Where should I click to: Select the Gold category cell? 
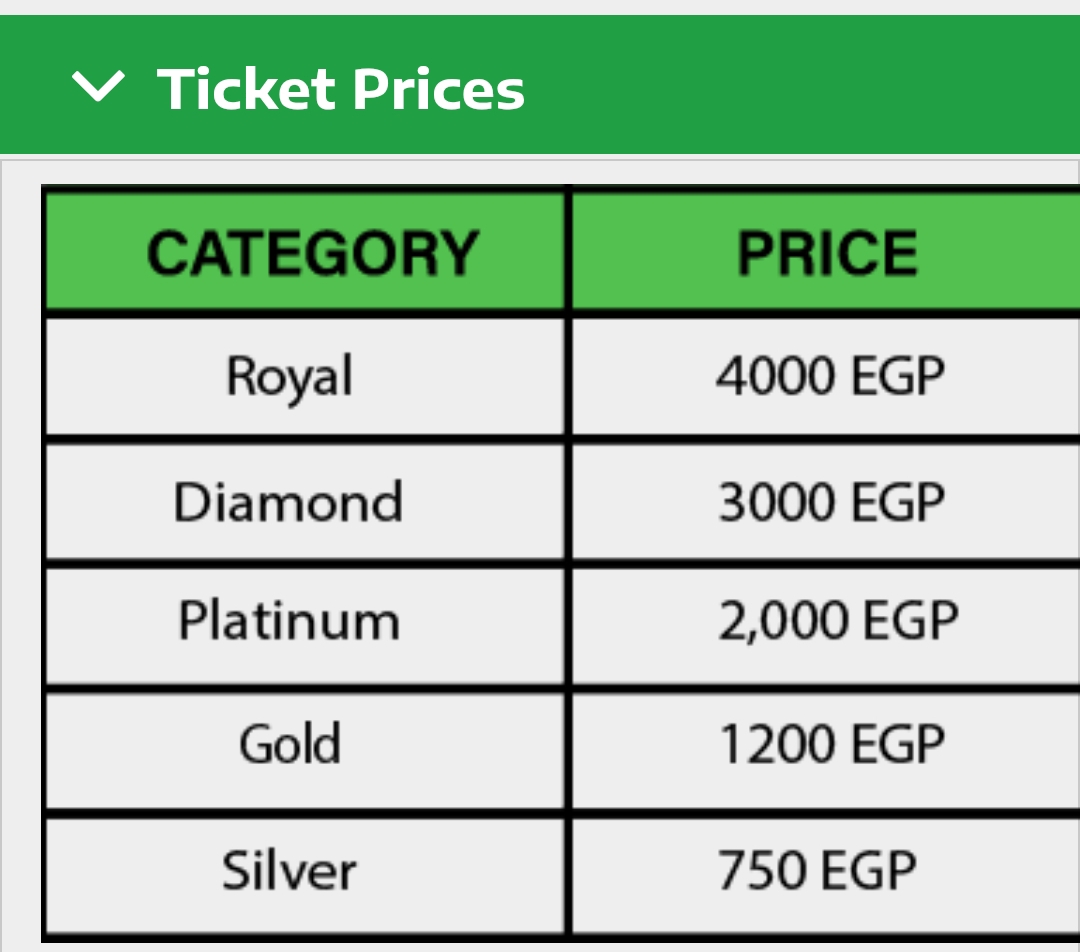click(290, 744)
